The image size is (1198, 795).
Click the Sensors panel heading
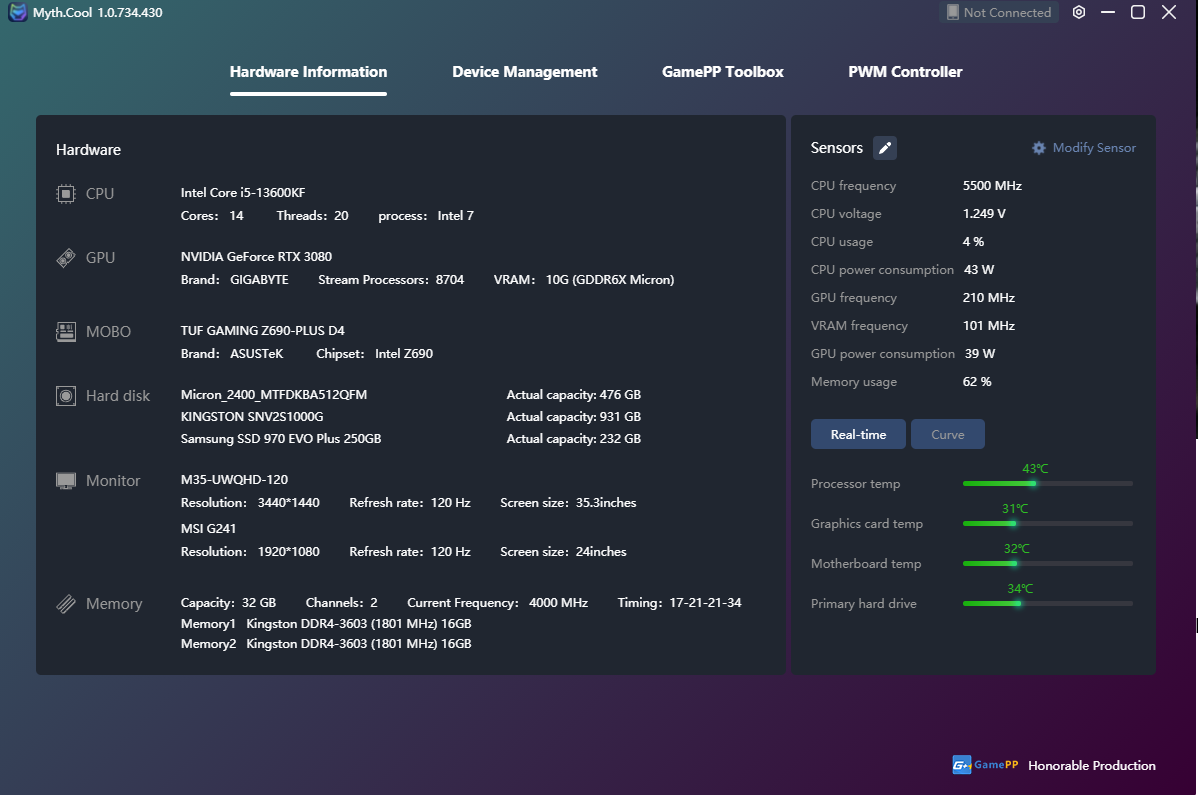(837, 148)
